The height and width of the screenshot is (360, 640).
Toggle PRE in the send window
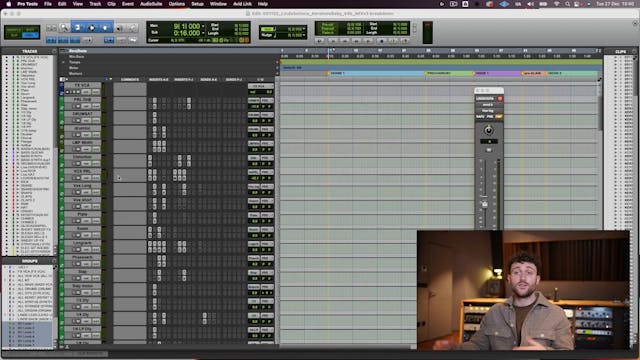click(490, 117)
